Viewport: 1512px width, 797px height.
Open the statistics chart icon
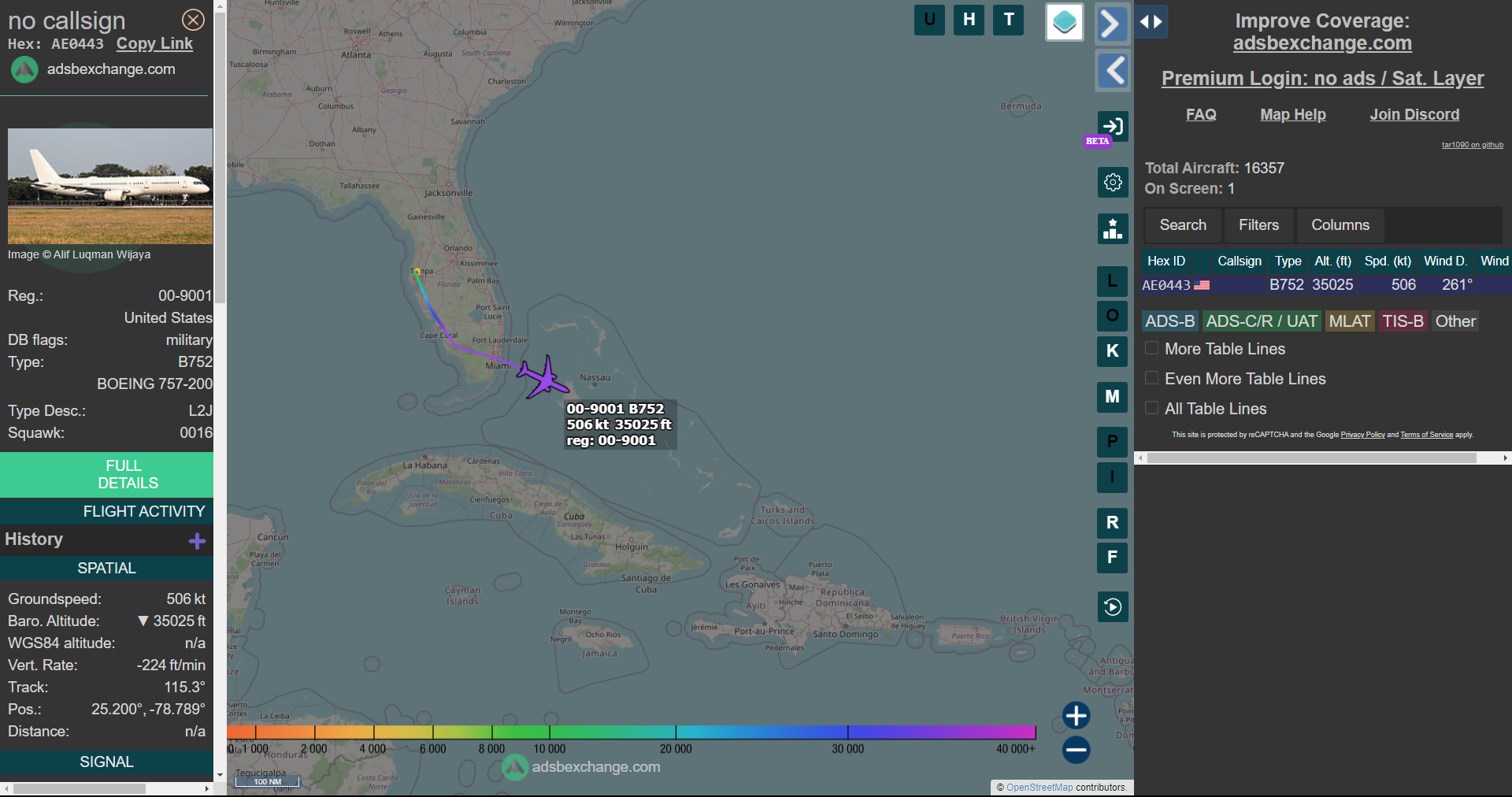click(1113, 229)
